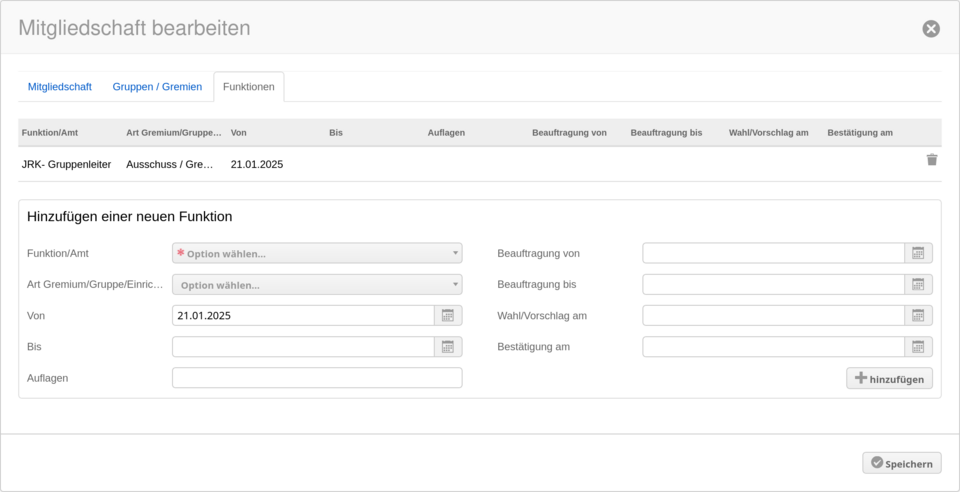This screenshot has width=960, height=492.
Task: Switch to the Gruppen / Gremien tab
Action: click(x=157, y=87)
